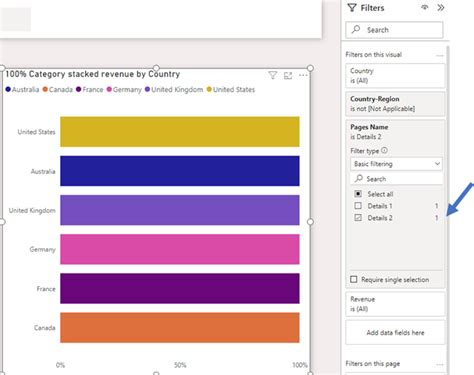Viewport: 474px width, 375px height.
Task: Select the dark blue Australia bar
Action: click(x=180, y=171)
